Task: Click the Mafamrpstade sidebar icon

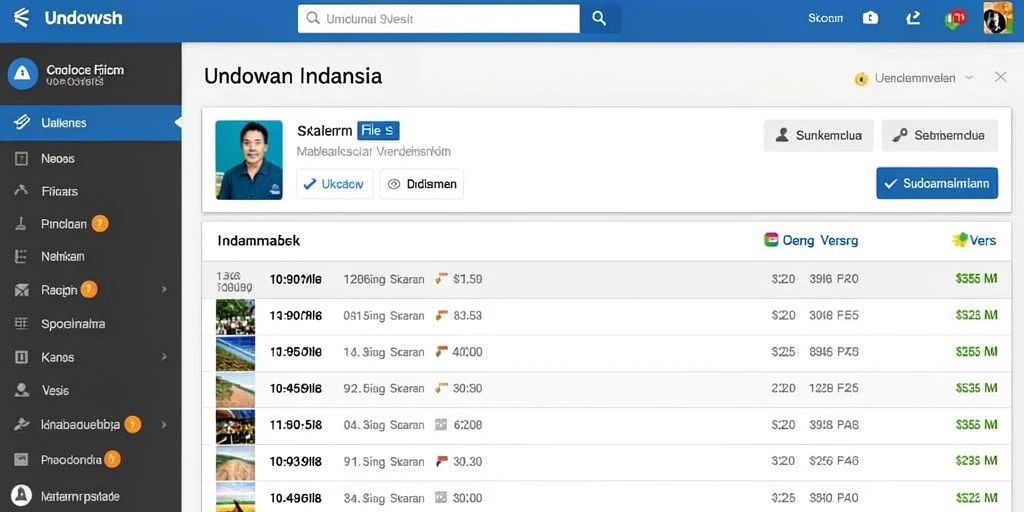Action: (x=22, y=495)
